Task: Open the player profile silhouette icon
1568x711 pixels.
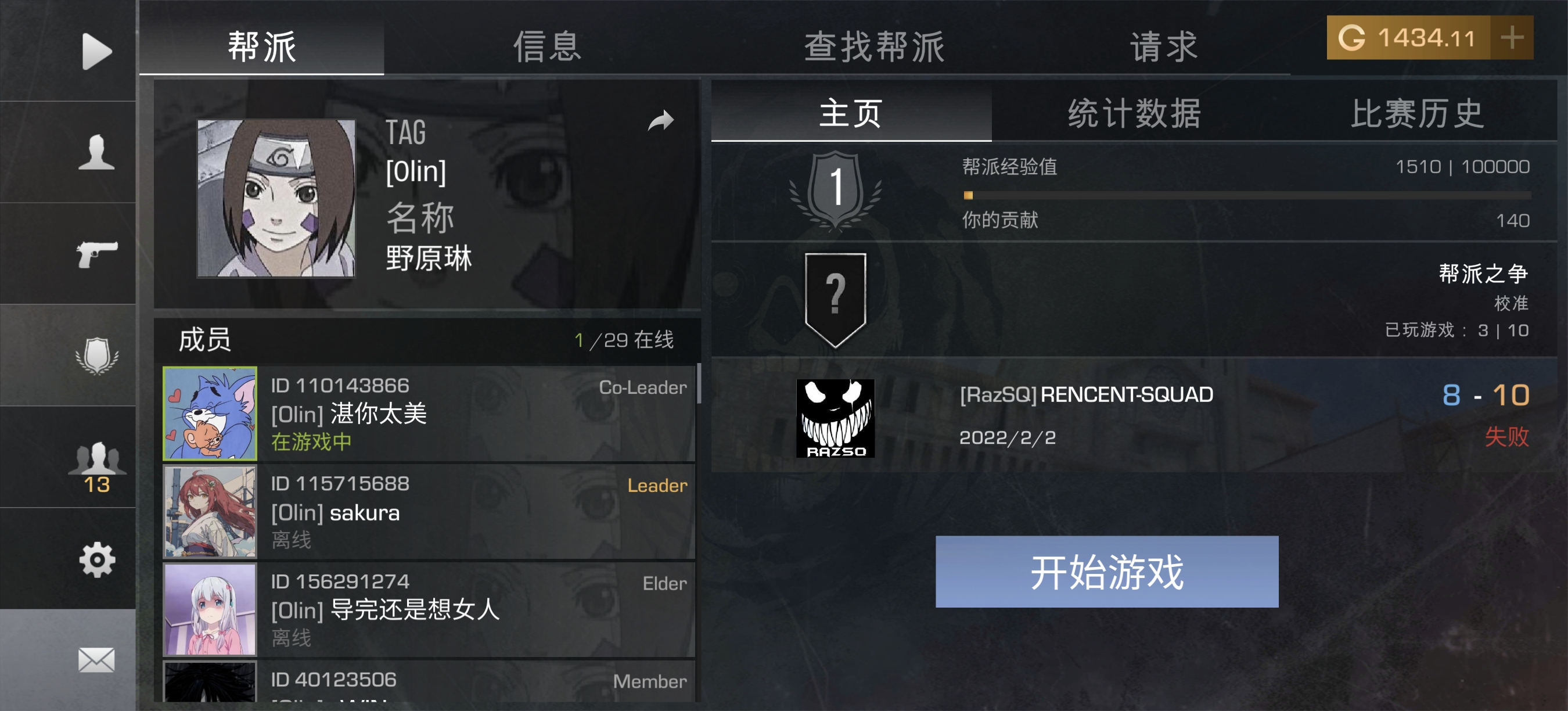Action: click(96, 152)
